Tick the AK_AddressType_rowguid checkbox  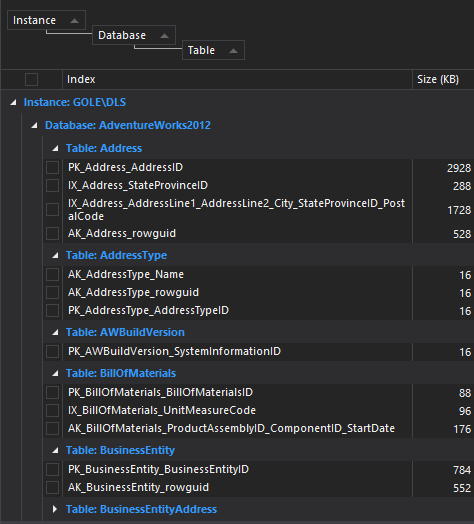click(52, 292)
